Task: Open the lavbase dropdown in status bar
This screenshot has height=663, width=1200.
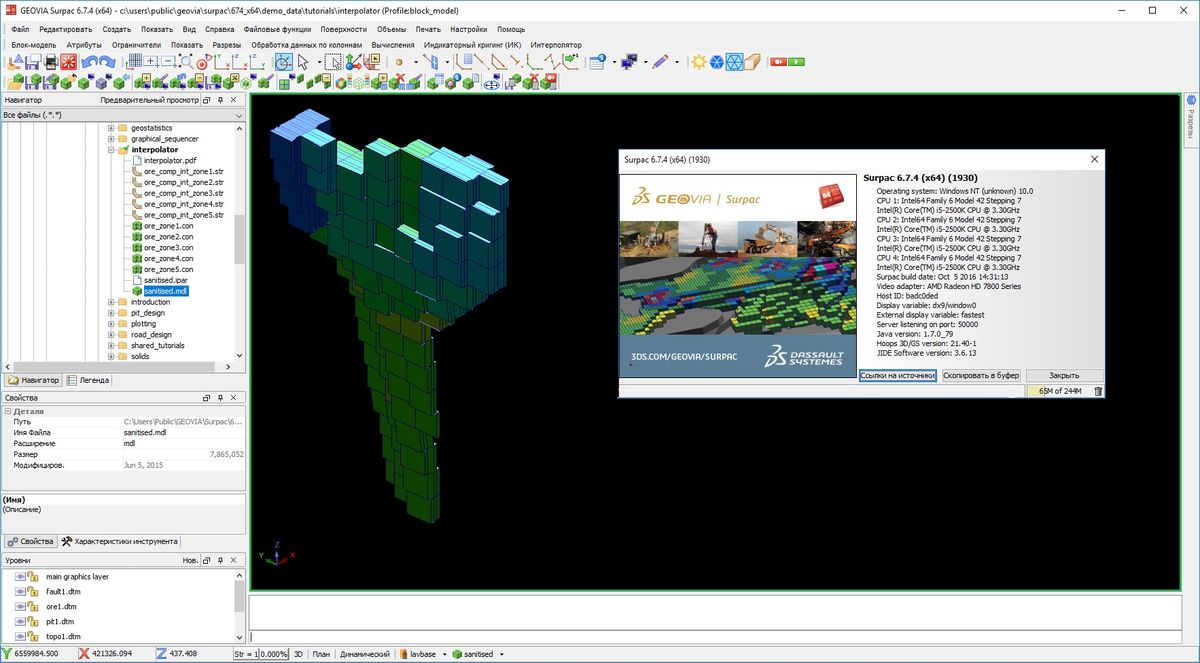Action: [444, 654]
